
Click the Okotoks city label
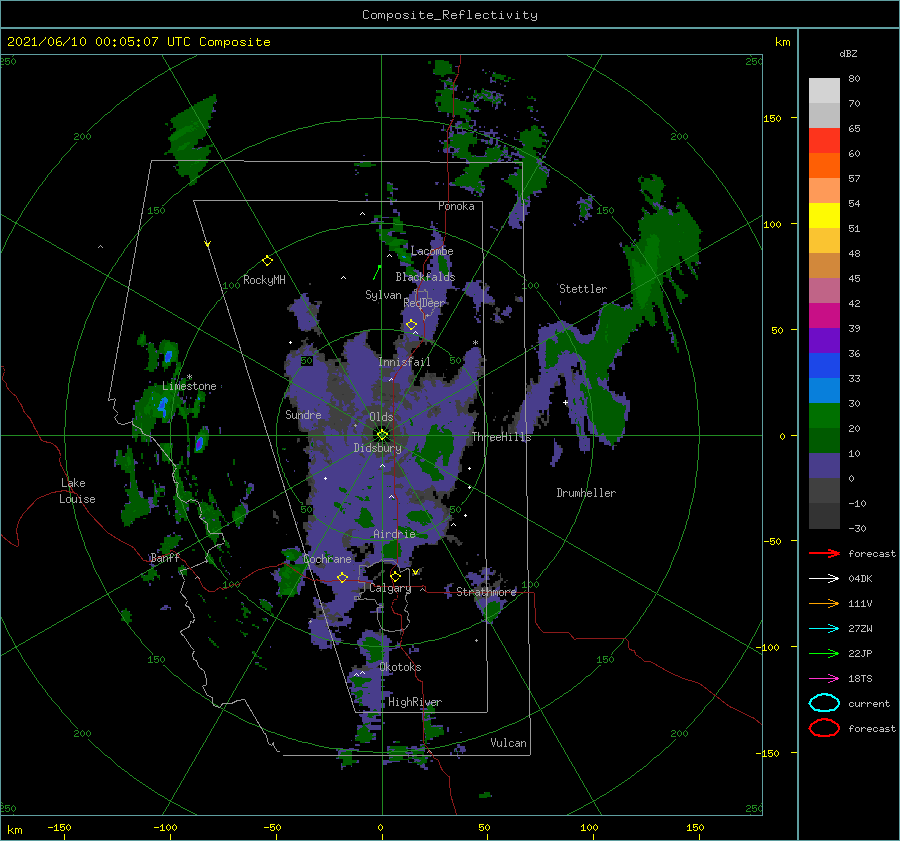pyautogui.click(x=400, y=667)
